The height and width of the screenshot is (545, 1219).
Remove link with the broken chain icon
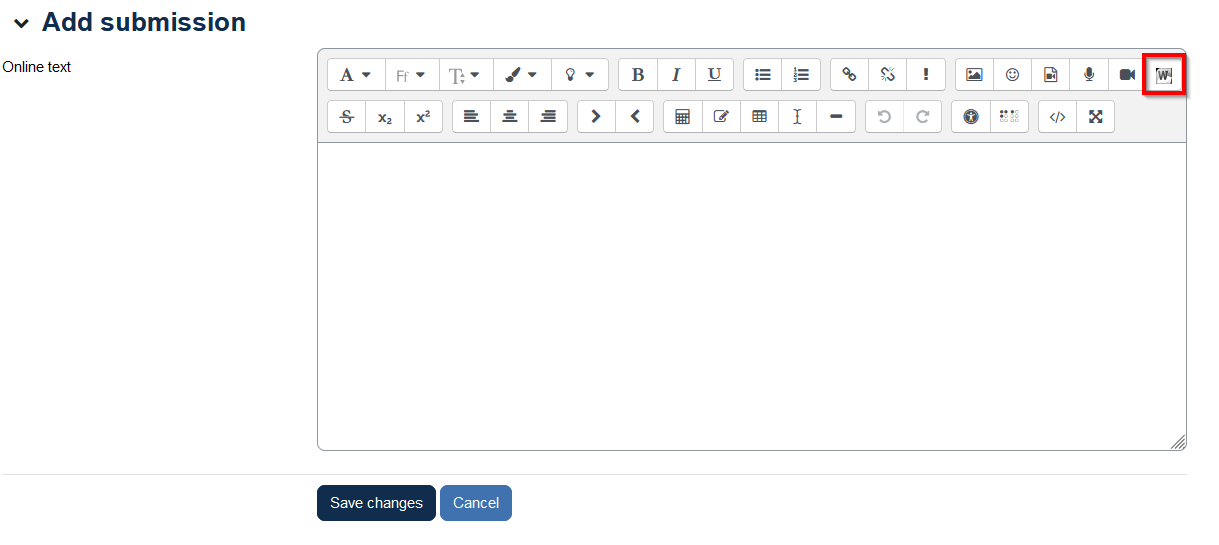888,75
